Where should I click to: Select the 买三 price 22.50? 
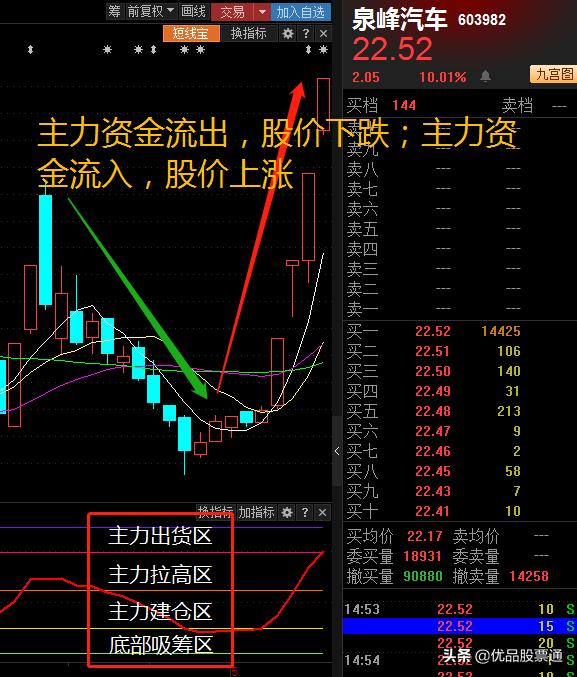[x=433, y=371]
